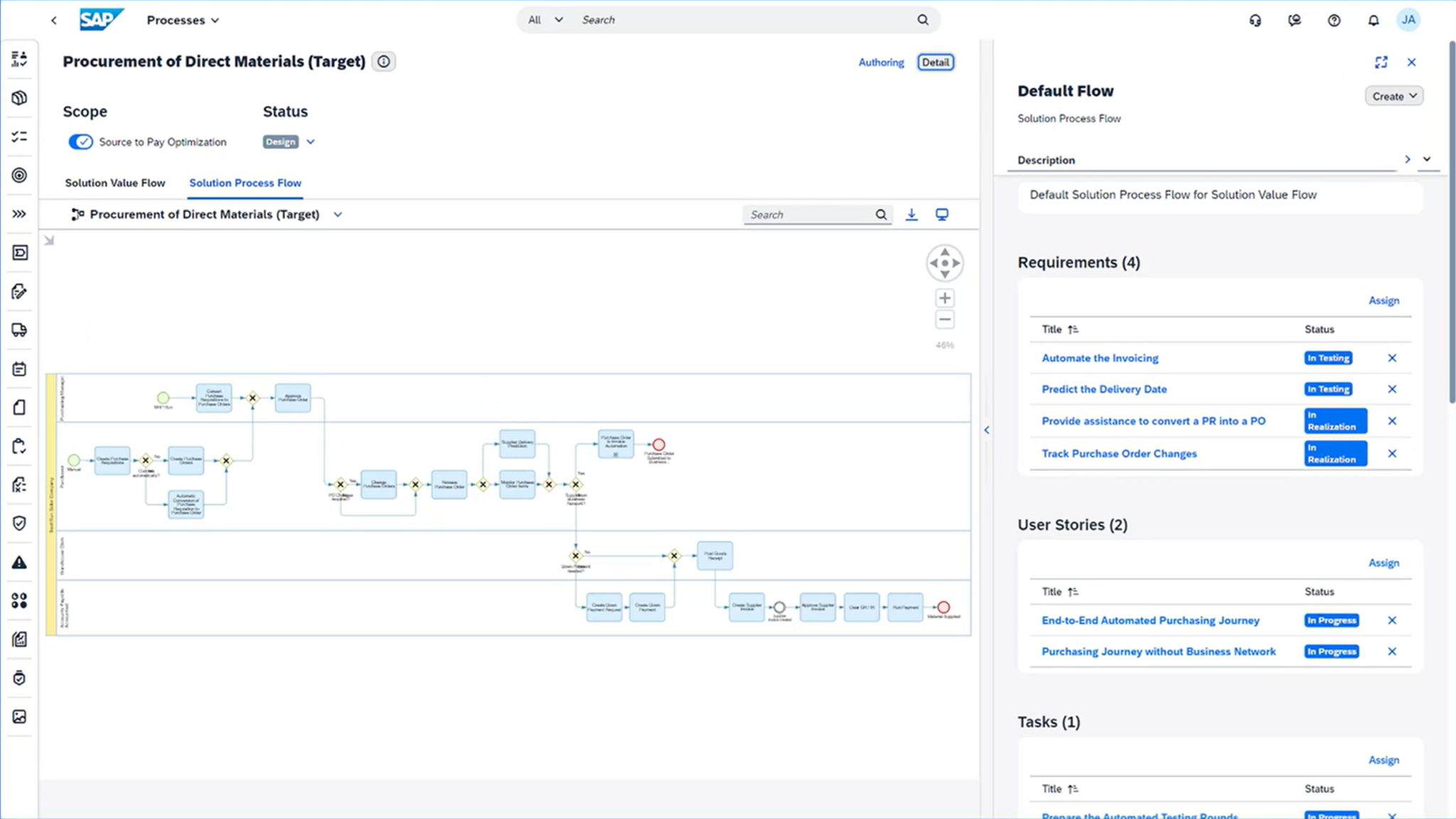Viewport: 1456px width, 819px height.
Task: Collapse the Description section
Action: [1427, 159]
